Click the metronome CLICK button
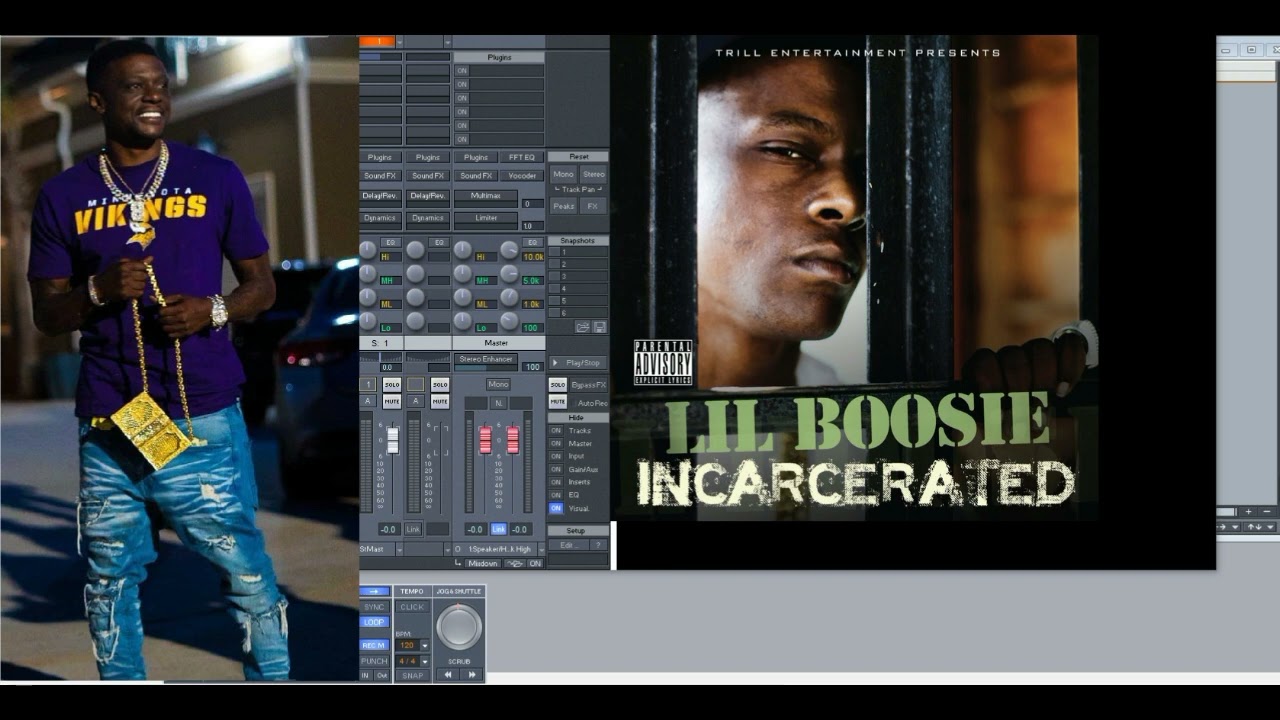This screenshot has width=1280, height=720. [x=412, y=607]
